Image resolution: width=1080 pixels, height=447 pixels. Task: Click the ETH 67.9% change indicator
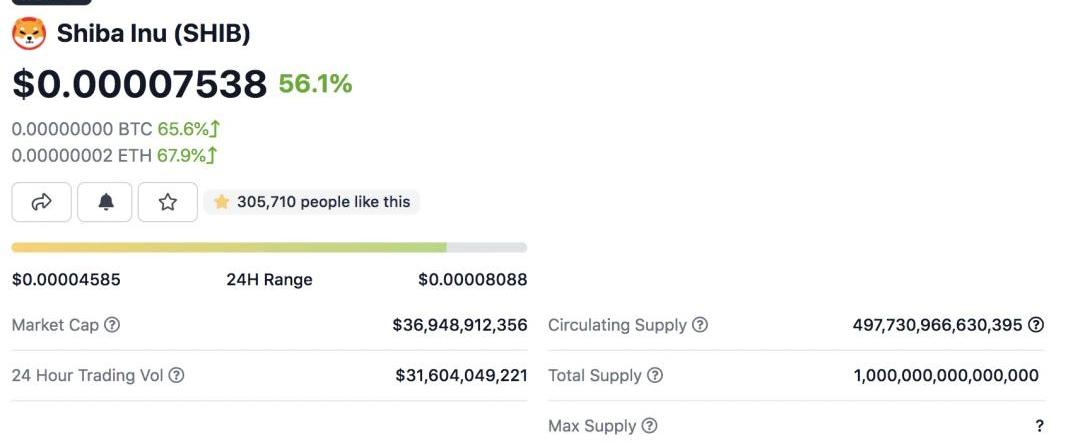tap(187, 155)
